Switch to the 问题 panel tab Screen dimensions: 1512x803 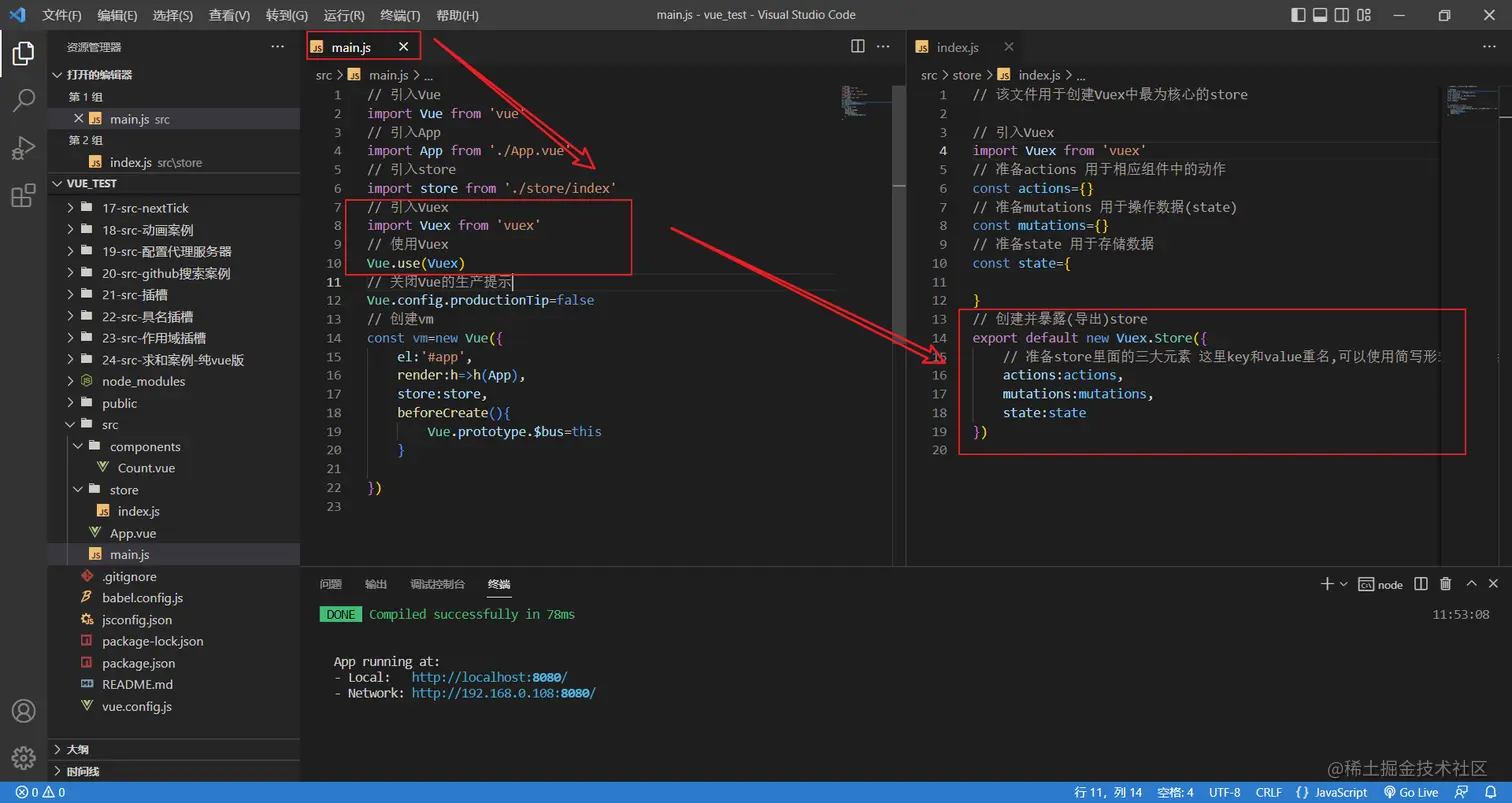click(331, 584)
